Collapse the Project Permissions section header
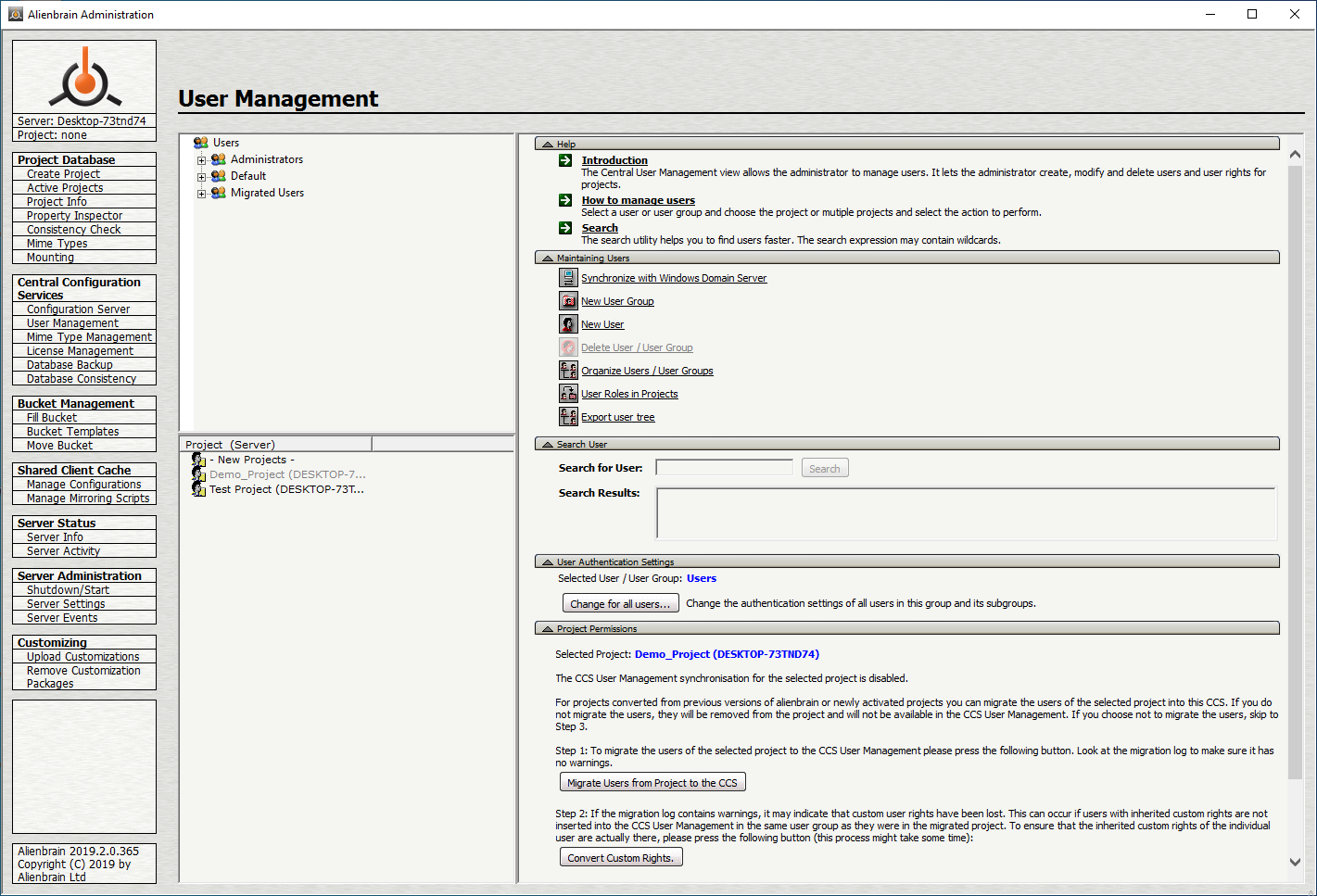The width and height of the screenshot is (1317, 896). (548, 629)
